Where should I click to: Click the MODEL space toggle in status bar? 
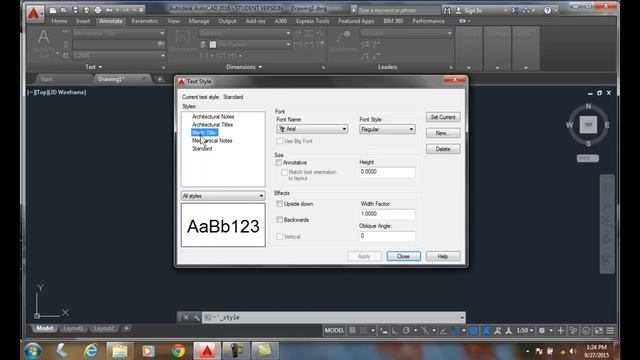[334, 331]
